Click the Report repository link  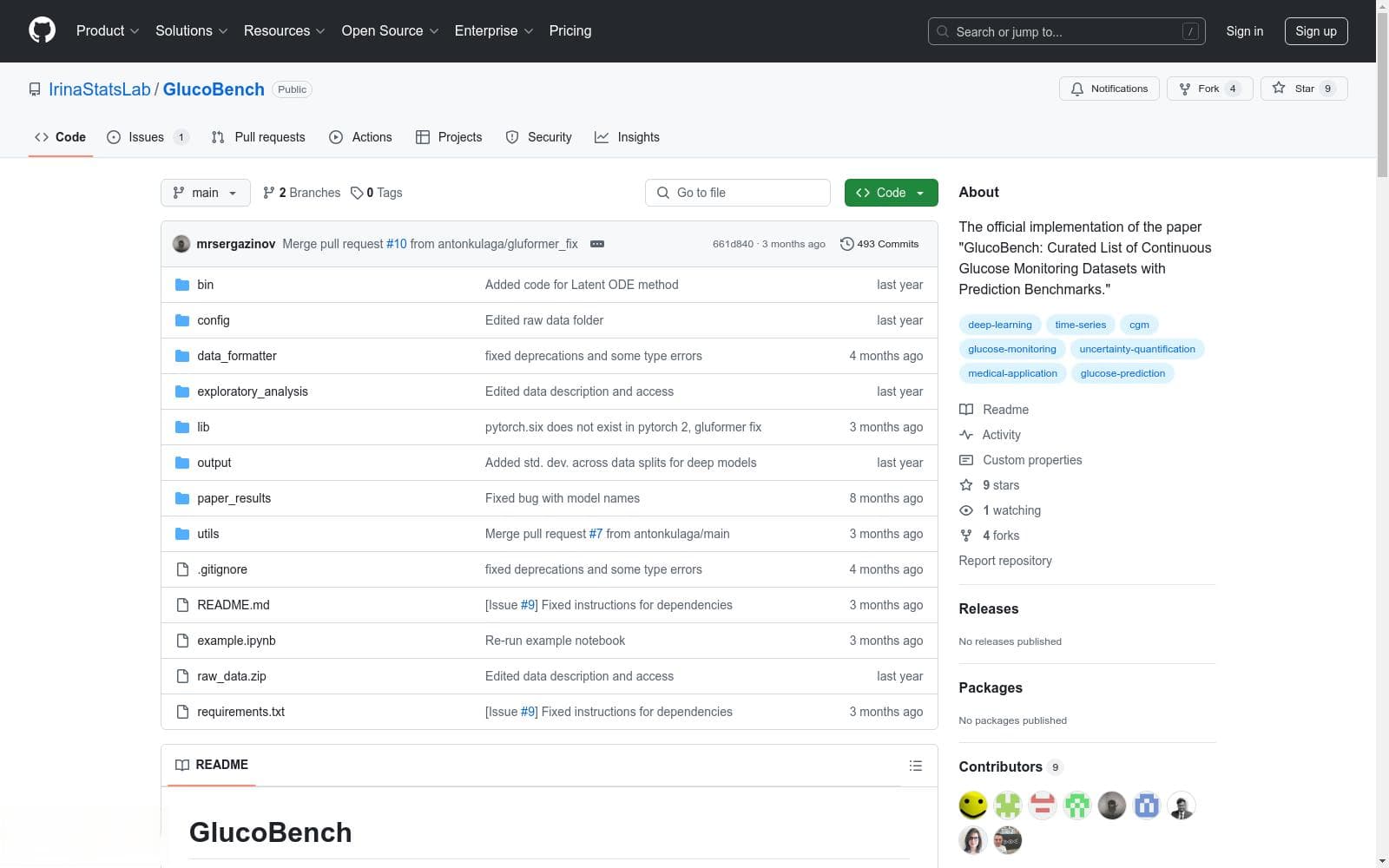click(1005, 561)
